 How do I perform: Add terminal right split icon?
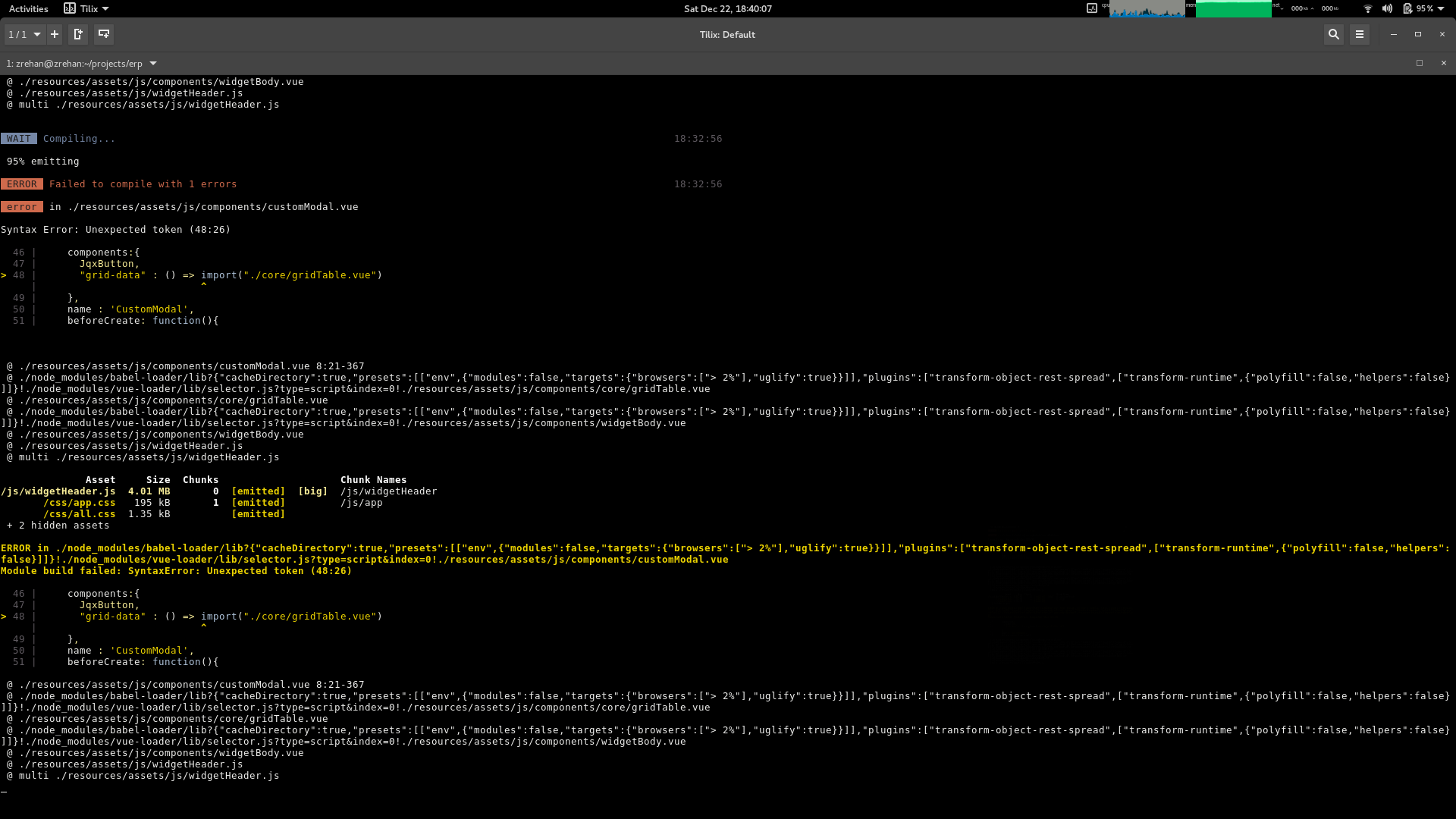(x=77, y=34)
